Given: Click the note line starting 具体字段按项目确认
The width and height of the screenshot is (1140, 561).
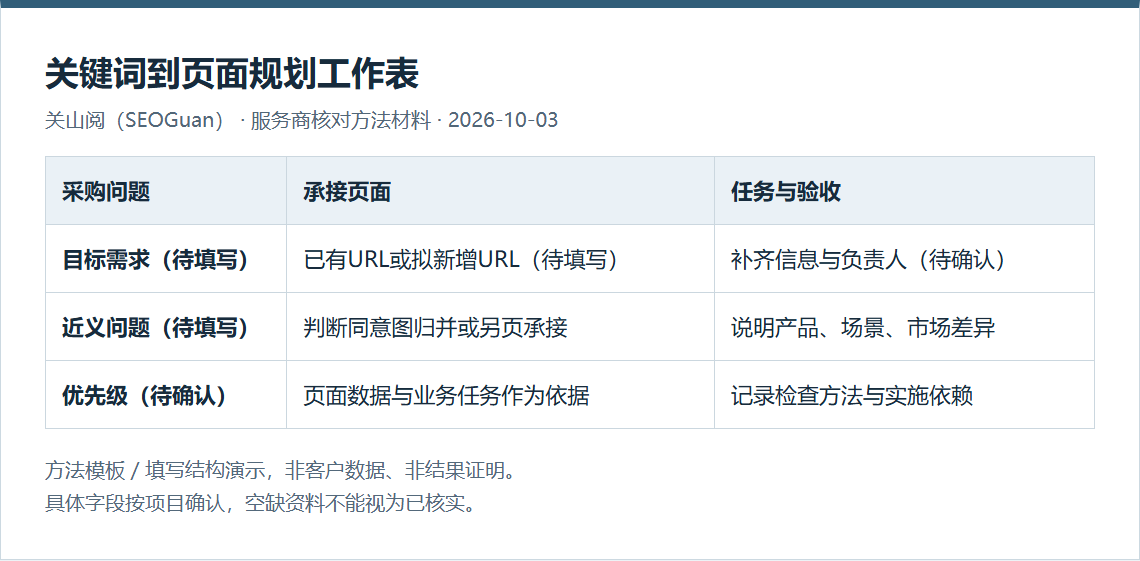Looking at the screenshot, I should 262,503.
